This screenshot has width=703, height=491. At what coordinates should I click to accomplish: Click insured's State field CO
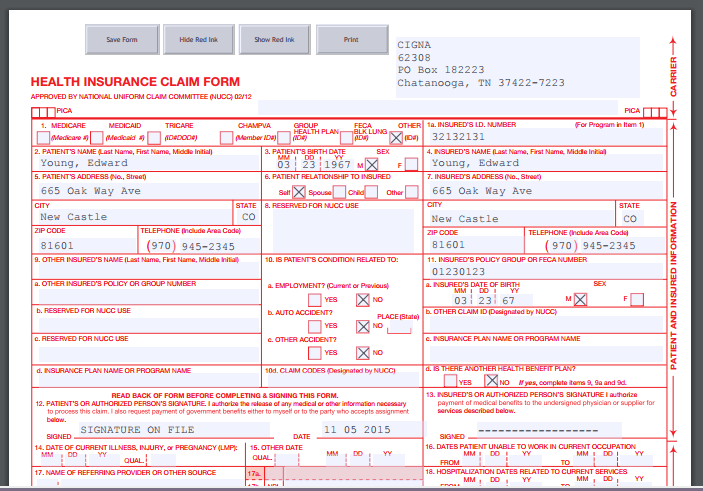click(x=631, y=219)
